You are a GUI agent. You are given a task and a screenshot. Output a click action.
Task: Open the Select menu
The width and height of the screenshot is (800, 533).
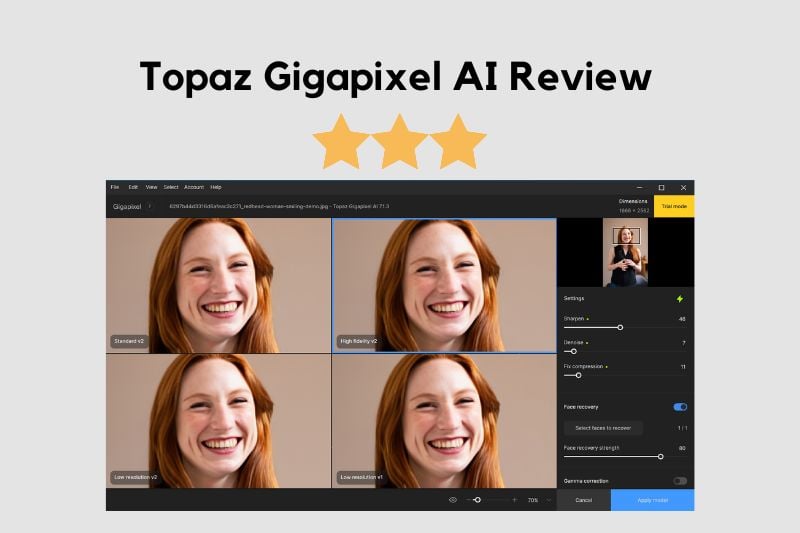pyautogui.click(x=171, y=187)
